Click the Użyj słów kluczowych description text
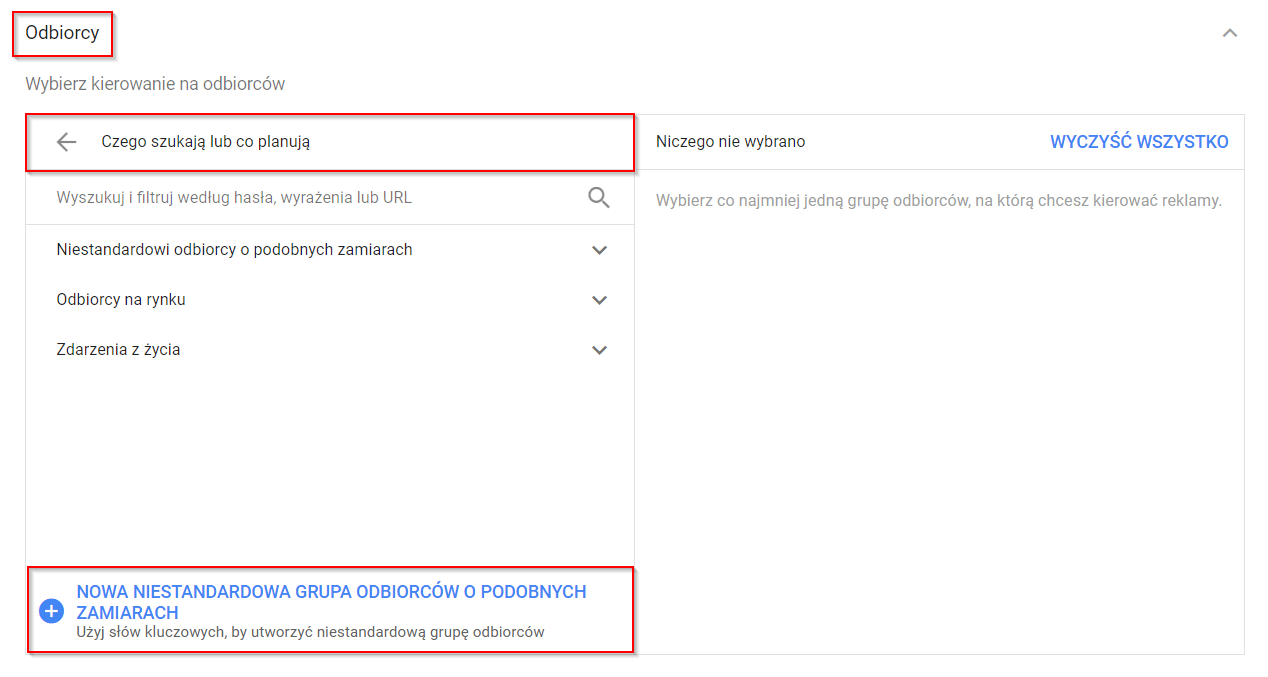This screenshot has width=1268, height=677. pos(310,632)
